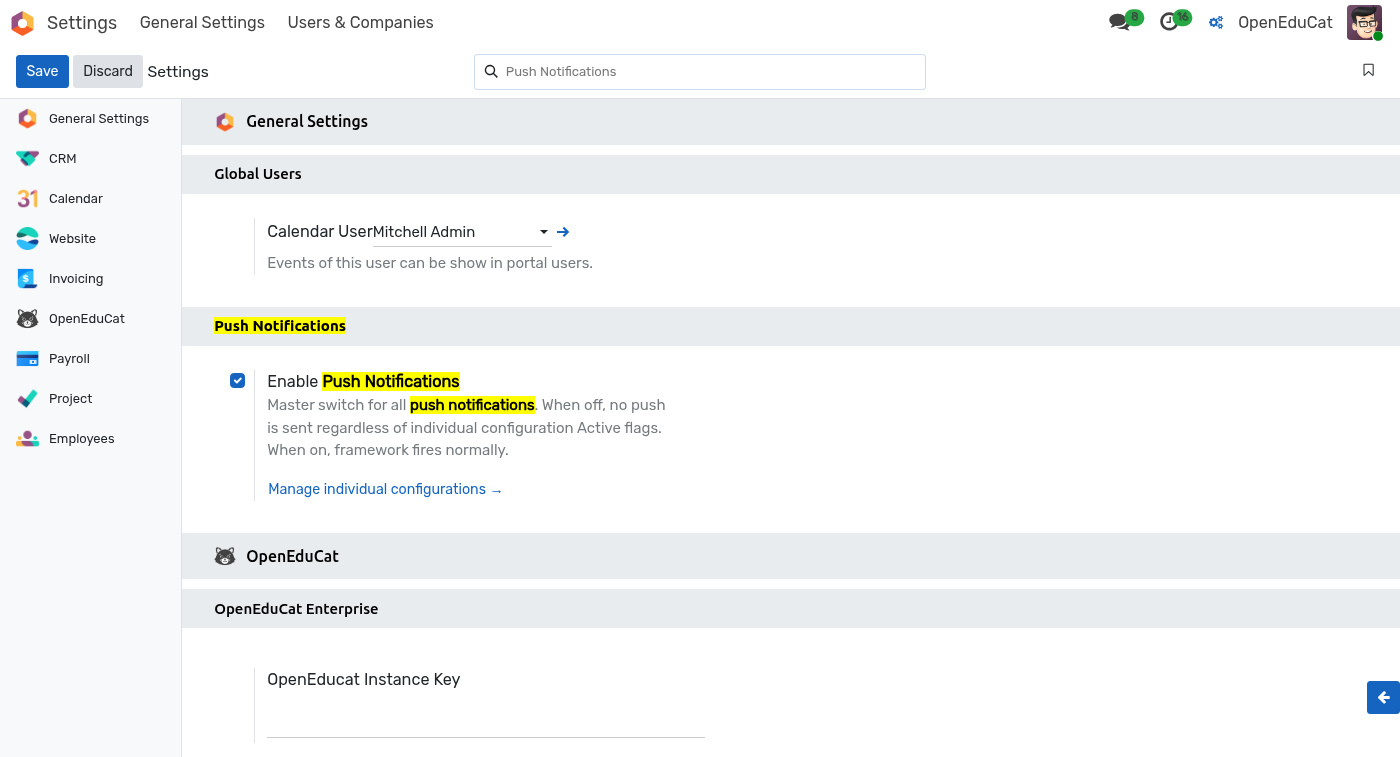Click the highlighted Push Notifications heading

point(280,326)
